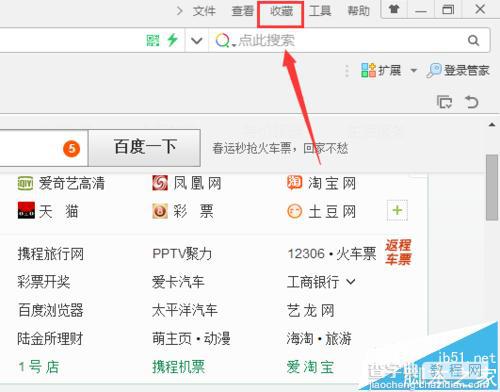Click the 凤凰网 logo icon
This screenshot has width=500, height=392.
[160, 183]
